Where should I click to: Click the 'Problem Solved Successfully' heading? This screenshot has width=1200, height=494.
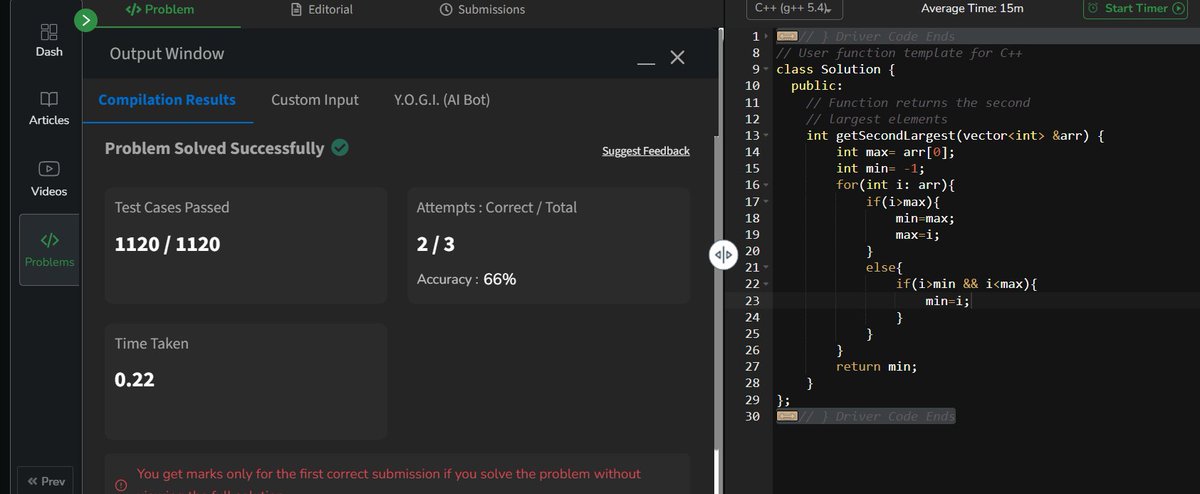[214, 148]
